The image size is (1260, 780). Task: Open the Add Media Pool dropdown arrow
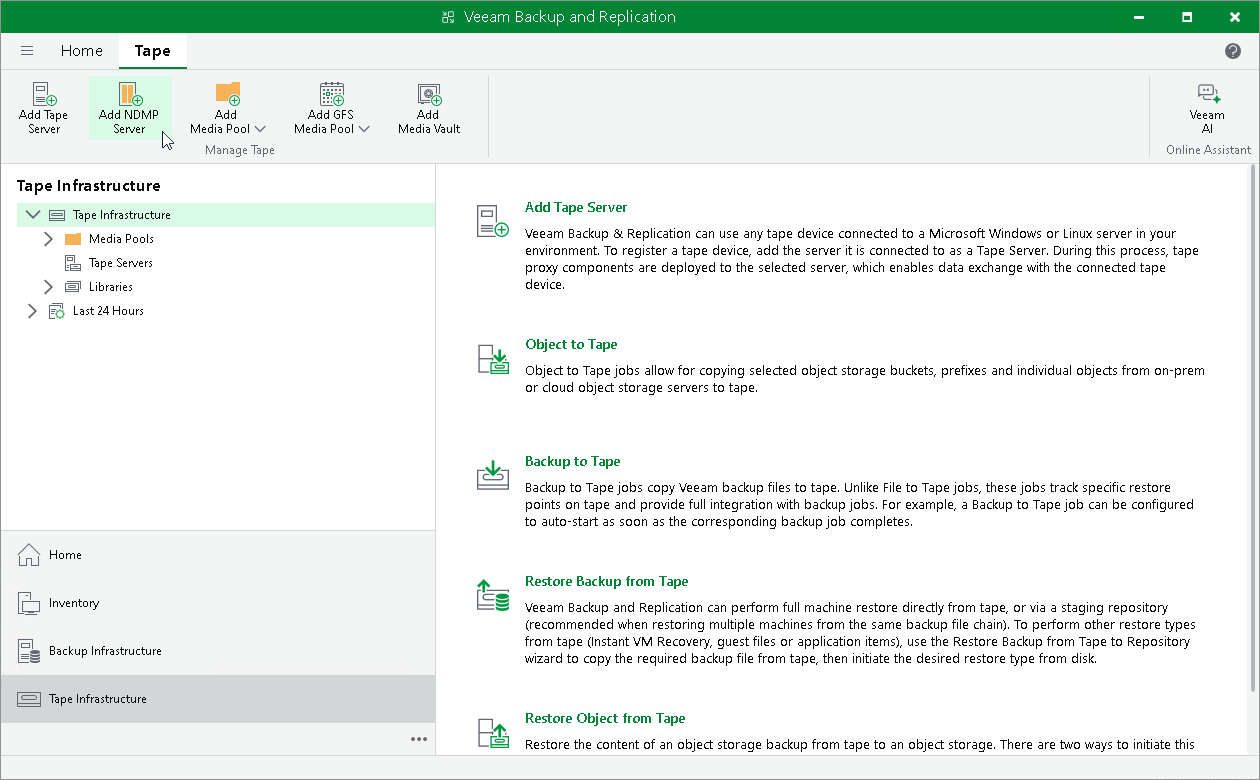[x=260, y=129]
